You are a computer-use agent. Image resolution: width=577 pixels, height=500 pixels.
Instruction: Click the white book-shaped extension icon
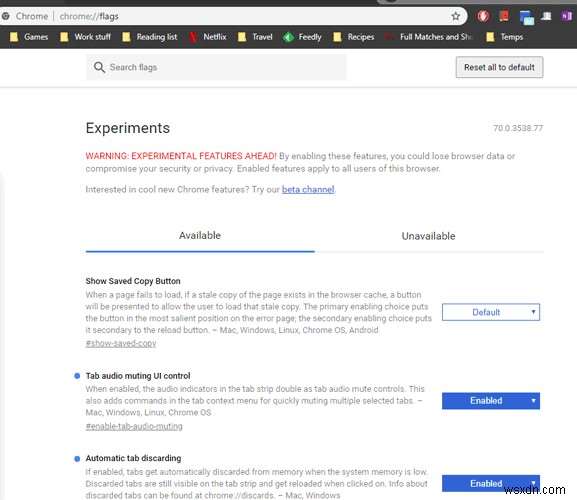tap(546, 16)
